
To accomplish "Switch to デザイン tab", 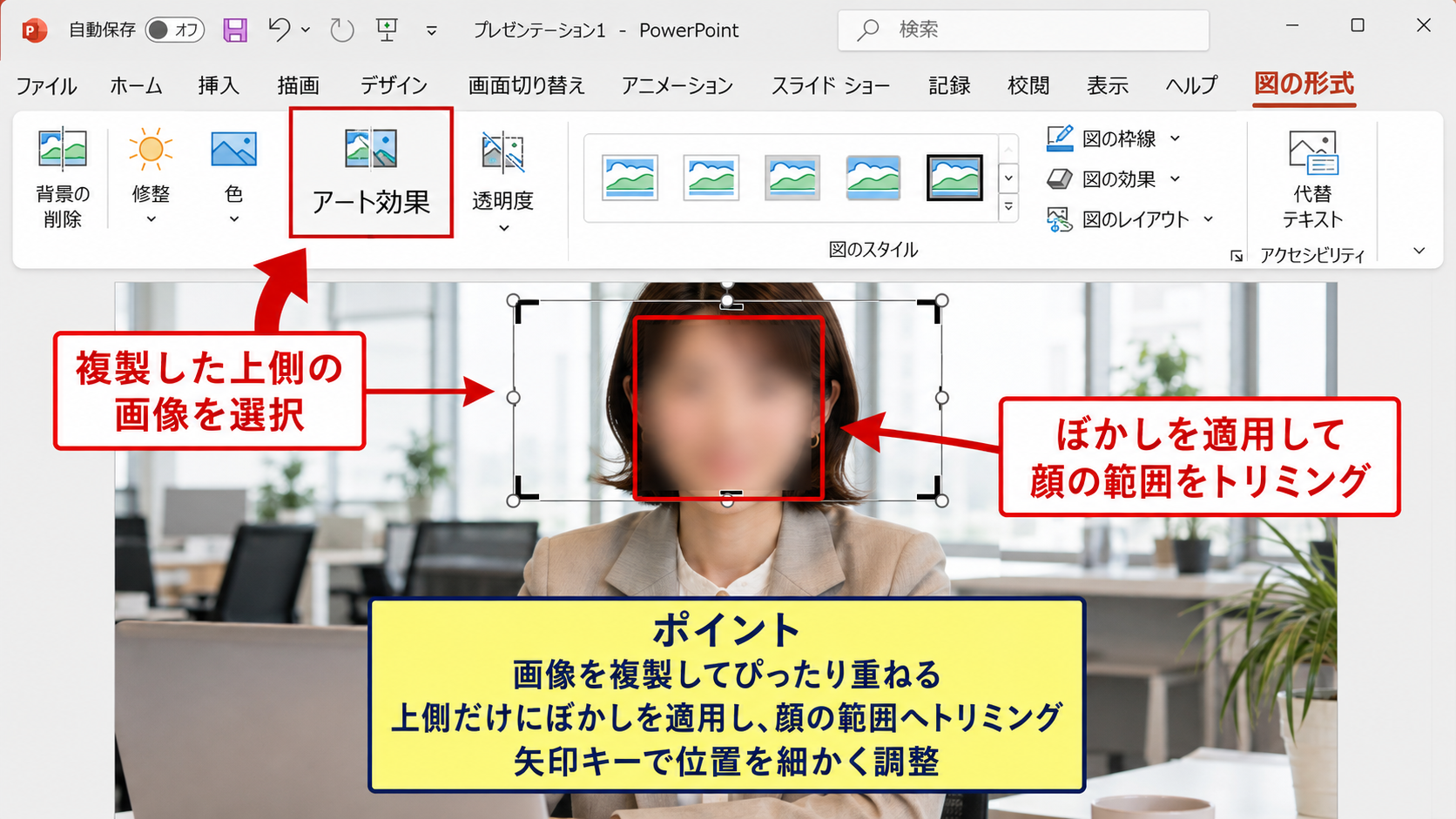I will 394,86.
